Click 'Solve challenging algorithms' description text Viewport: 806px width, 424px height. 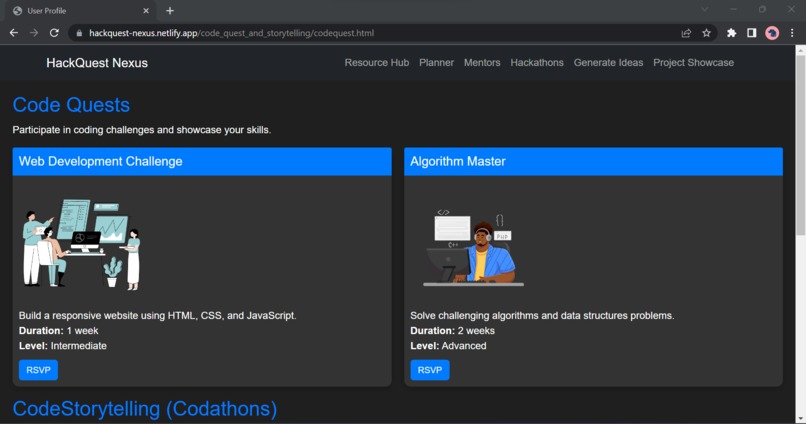click(542, 316)
